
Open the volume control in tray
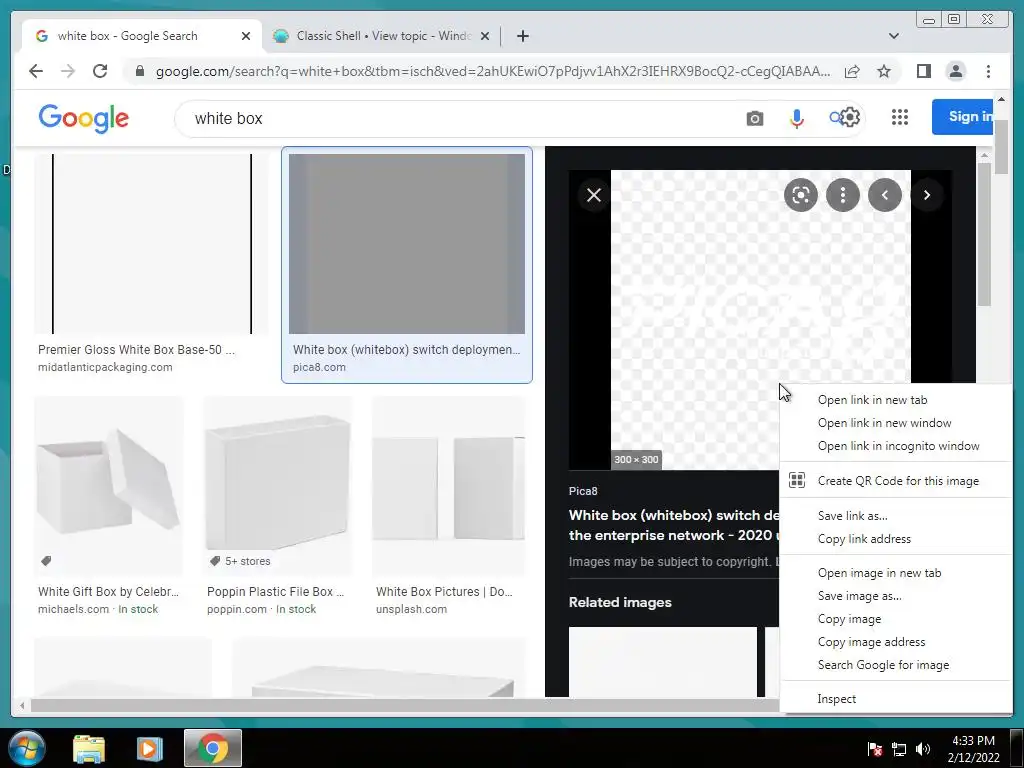923,749
